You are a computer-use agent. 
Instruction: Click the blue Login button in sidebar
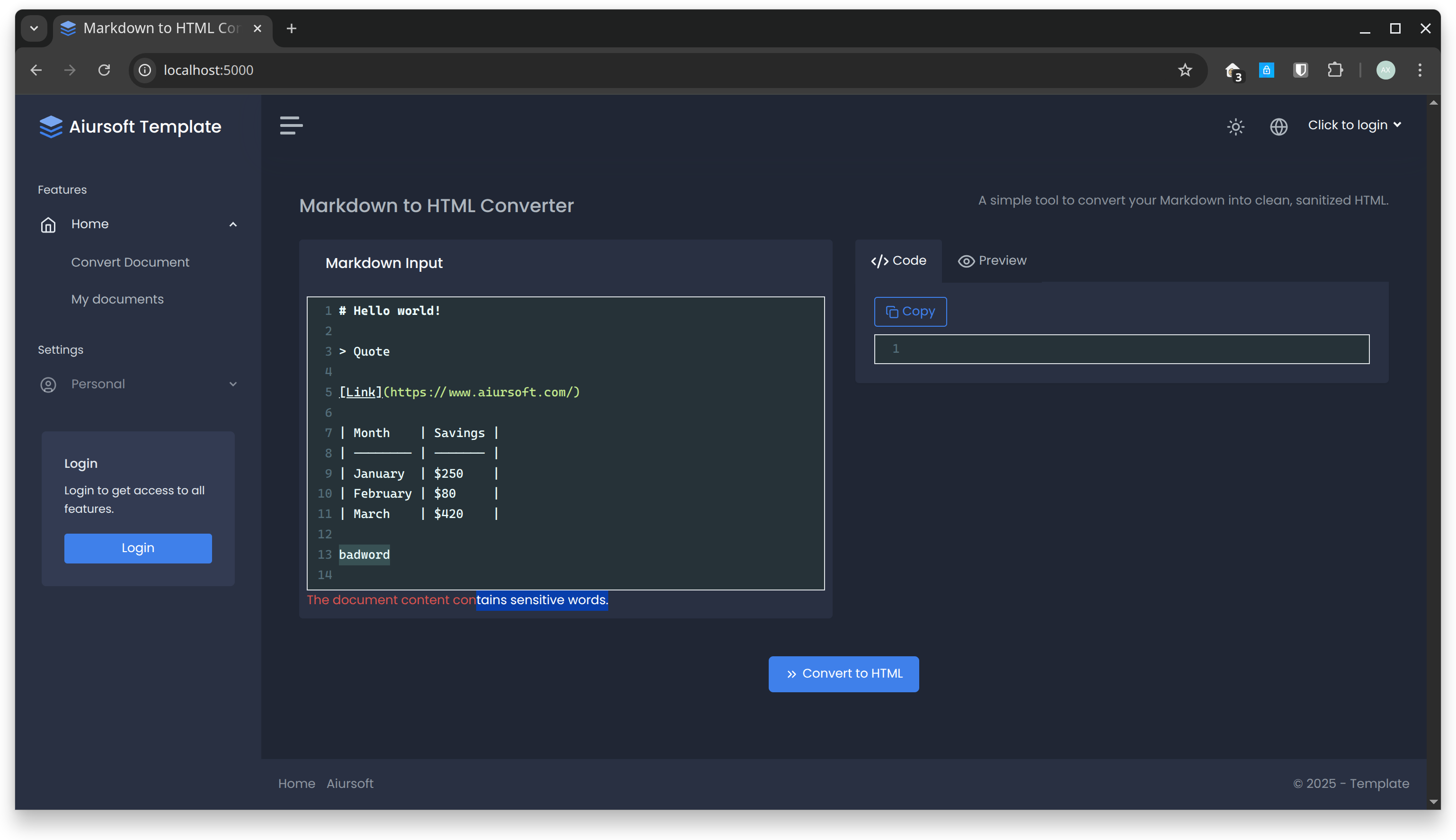click(x=138, y=548)
